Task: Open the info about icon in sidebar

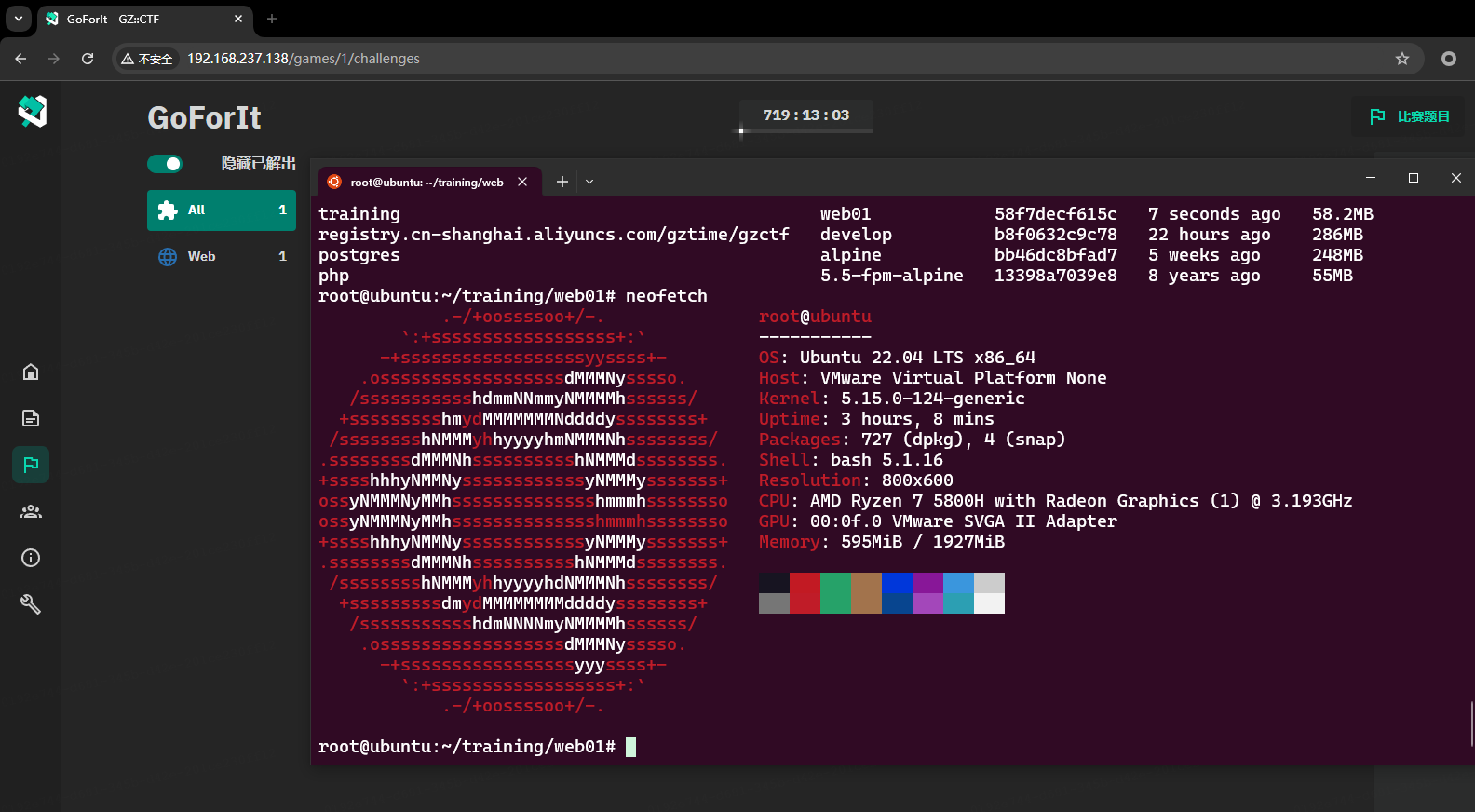Action: tap(31, 558)
